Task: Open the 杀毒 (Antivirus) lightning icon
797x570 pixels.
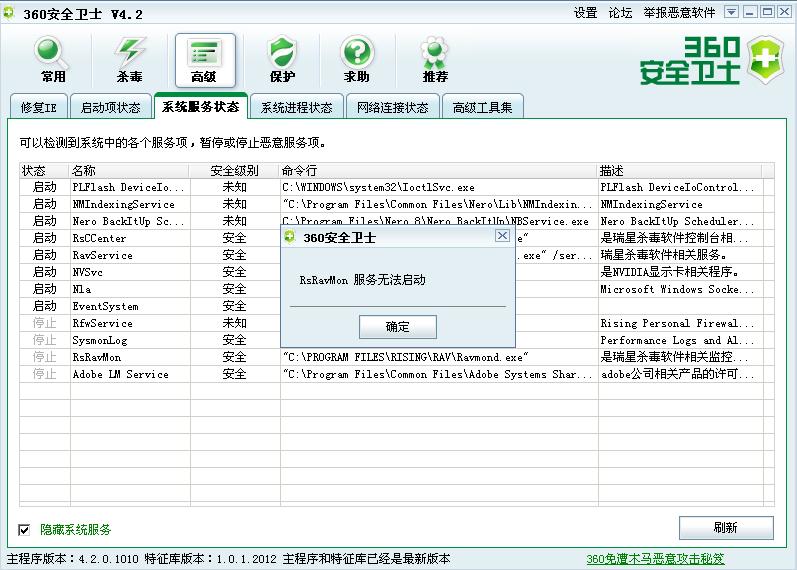Action: 129,59
